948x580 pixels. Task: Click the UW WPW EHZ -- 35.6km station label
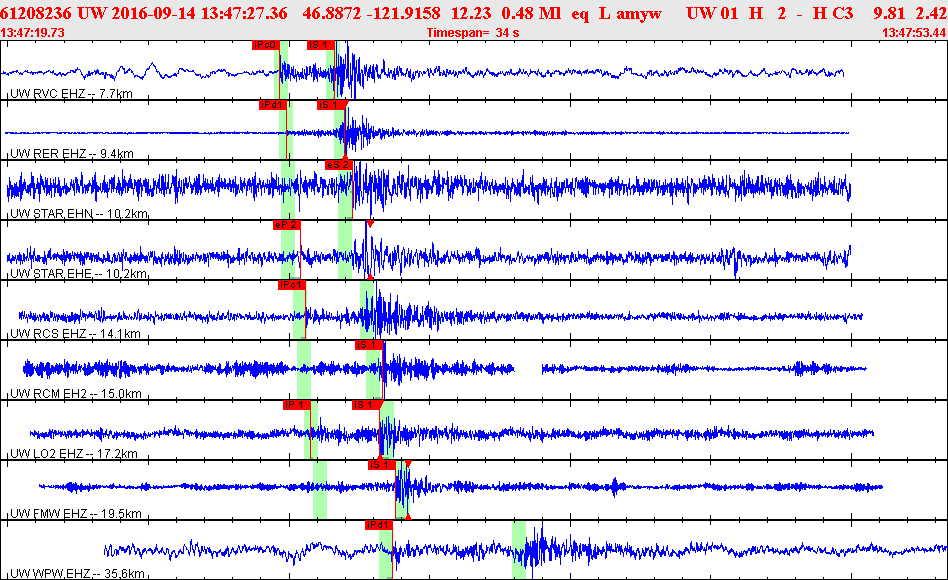pyautogui.click(x=77, y=573)
